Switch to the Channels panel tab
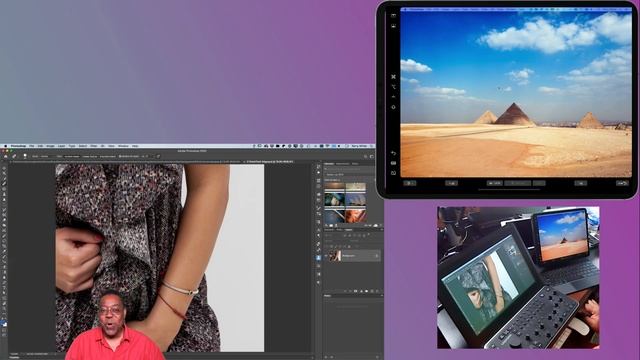 tap(330, 230)
